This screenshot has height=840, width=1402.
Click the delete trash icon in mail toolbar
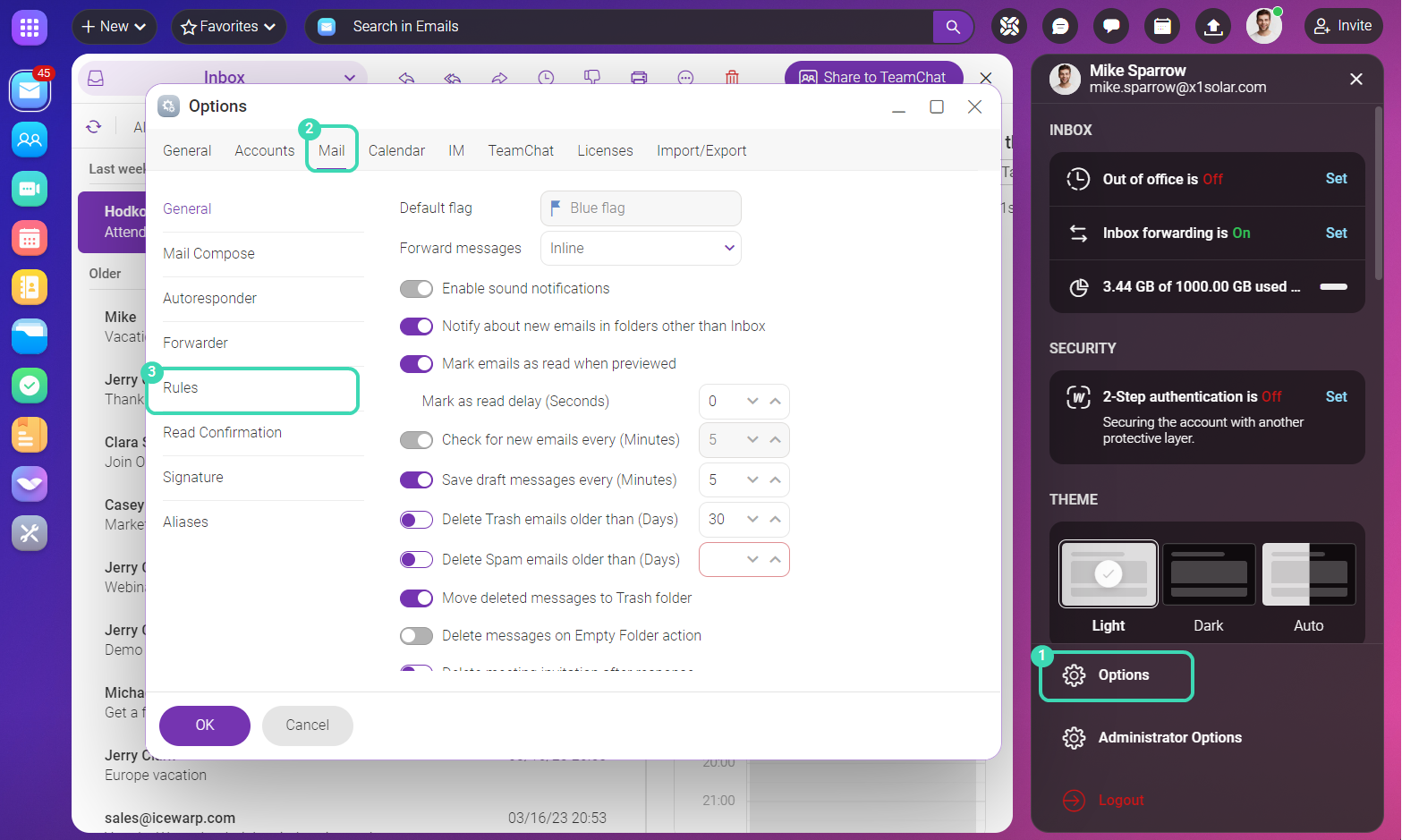732,78
